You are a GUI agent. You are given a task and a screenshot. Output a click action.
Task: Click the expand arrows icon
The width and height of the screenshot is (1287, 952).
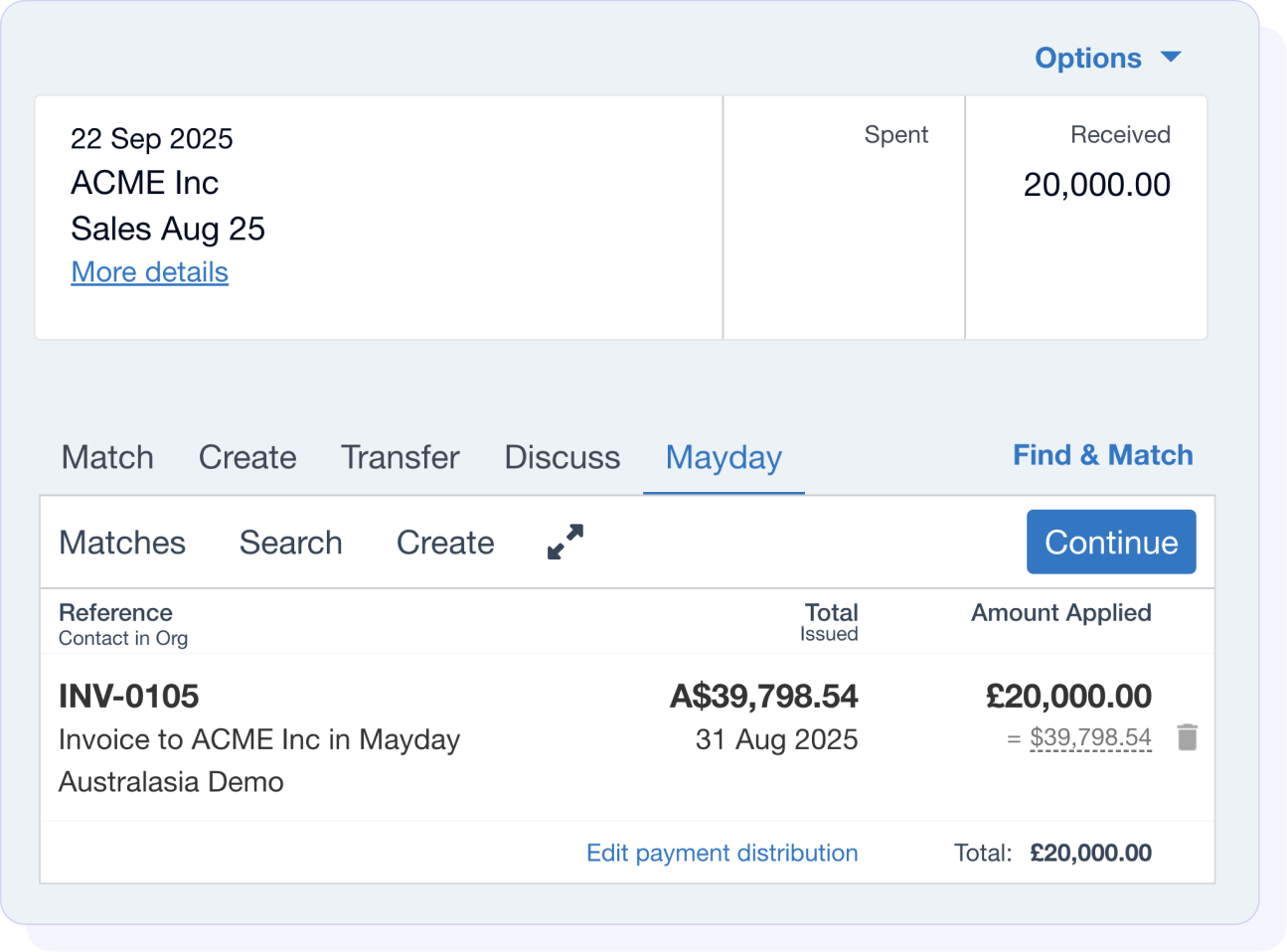[565, 542]
